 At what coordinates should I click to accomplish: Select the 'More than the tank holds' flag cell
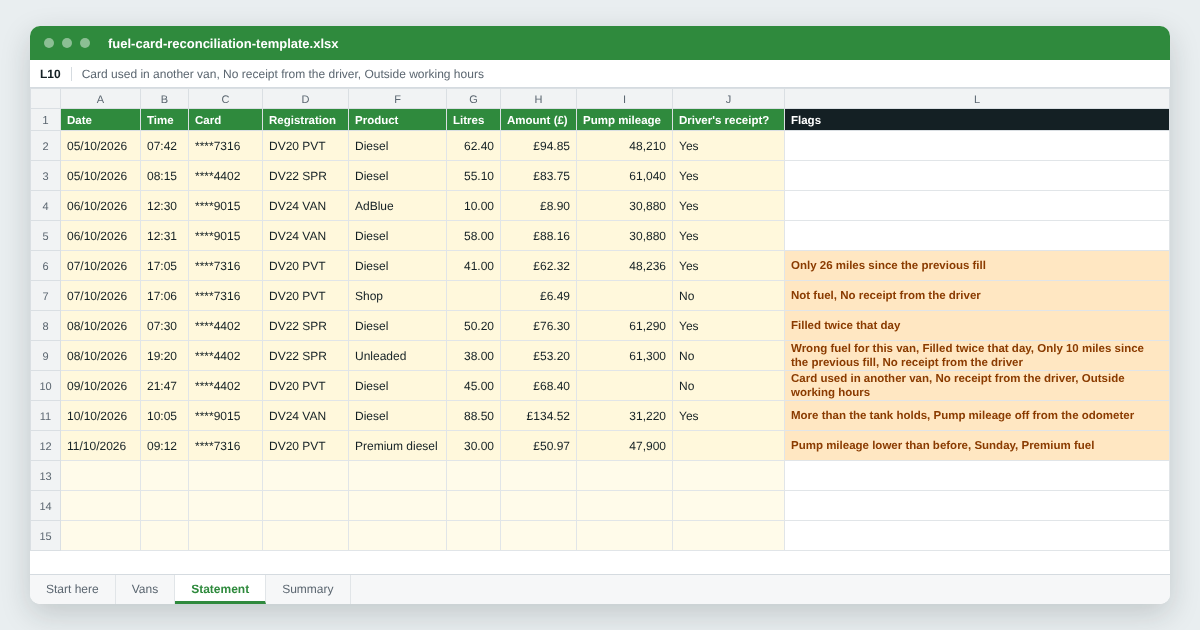[x=977, y=416]
